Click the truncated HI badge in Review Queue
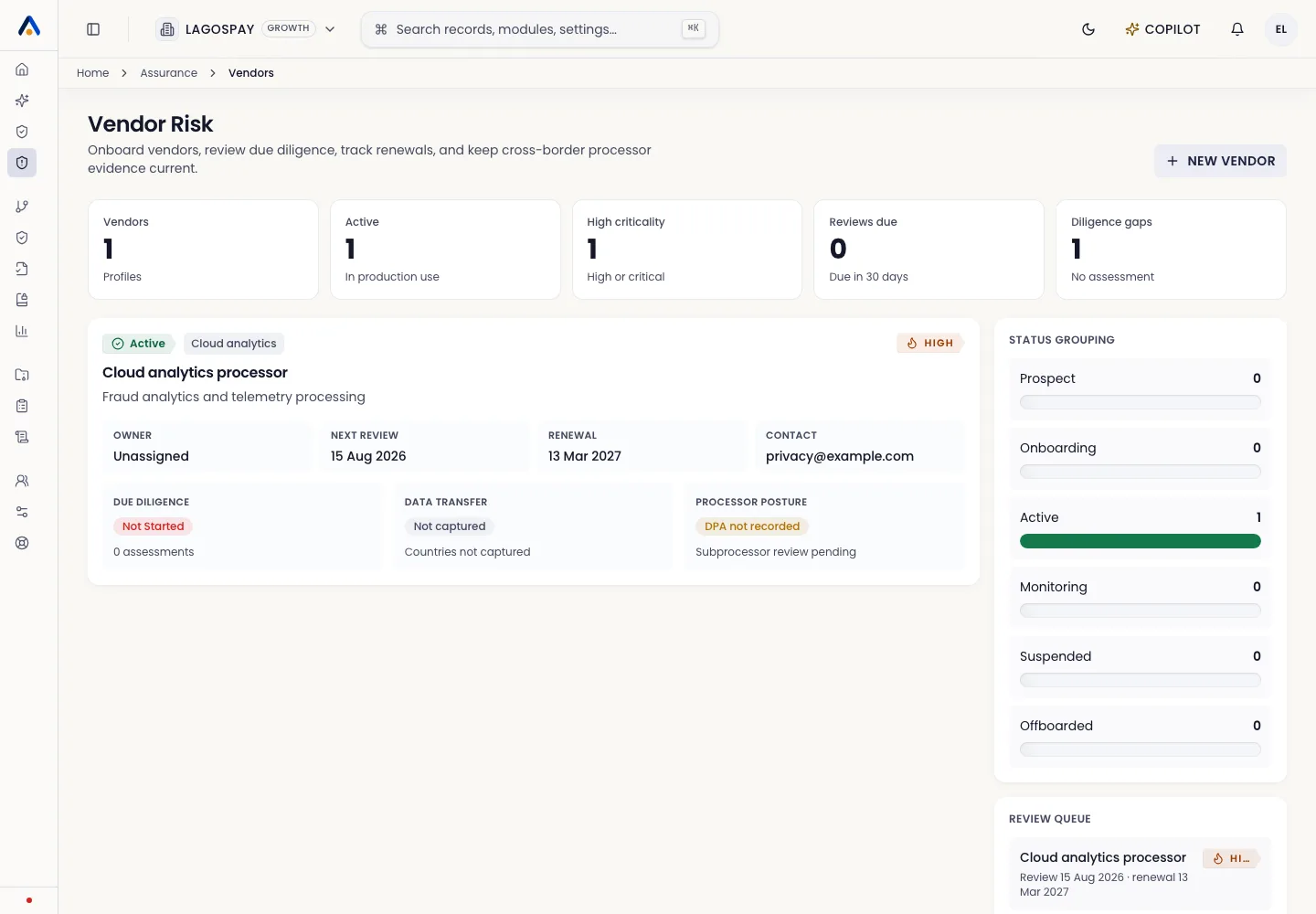Image resolution: width=1316 pixels, height=914 pixels. click(1231, 858)
